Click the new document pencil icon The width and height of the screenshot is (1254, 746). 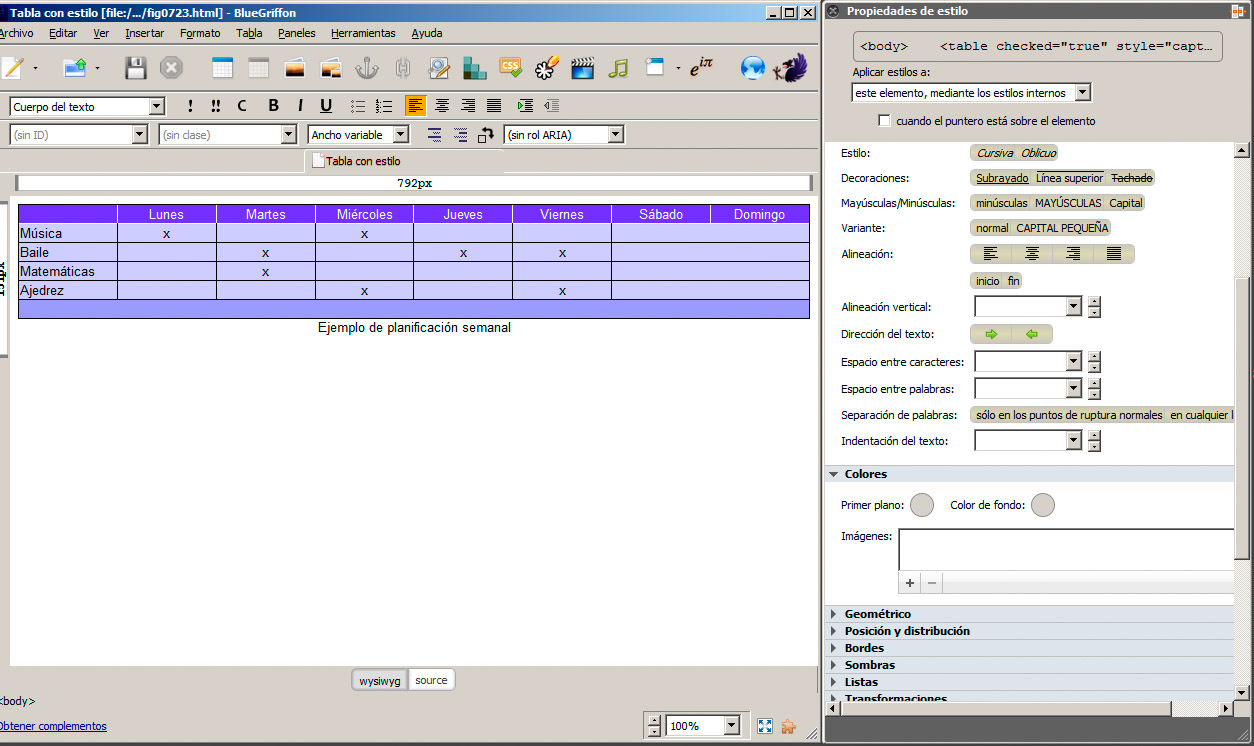(x=12, y=68)
